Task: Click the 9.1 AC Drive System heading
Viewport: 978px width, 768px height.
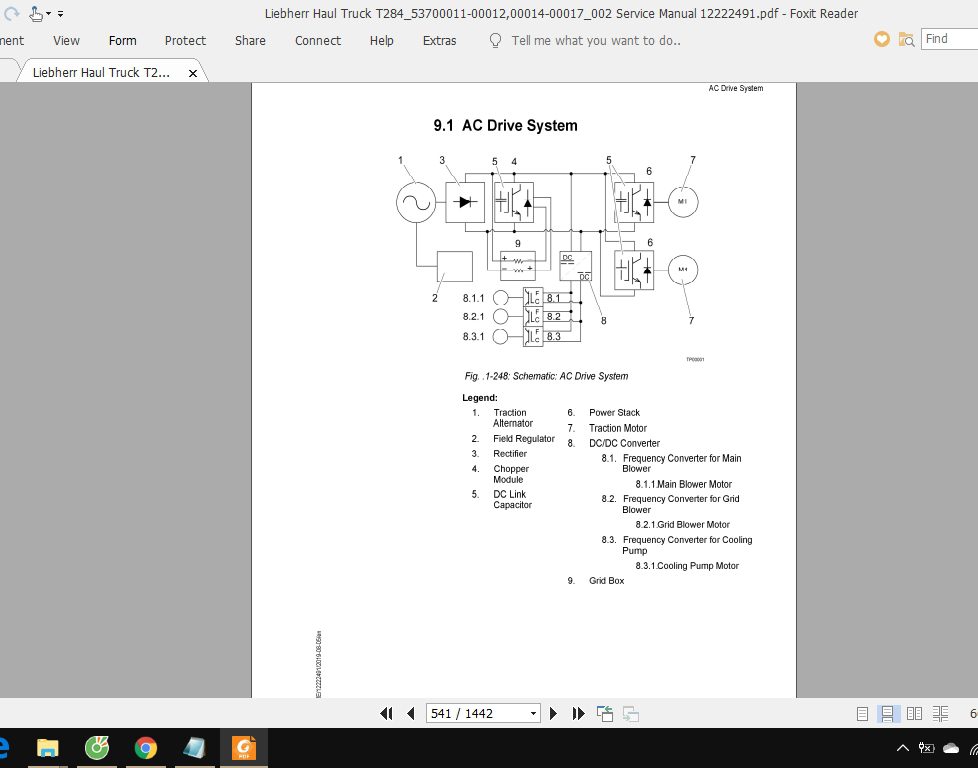Action: pyautogui.click(x=505, y=125)
